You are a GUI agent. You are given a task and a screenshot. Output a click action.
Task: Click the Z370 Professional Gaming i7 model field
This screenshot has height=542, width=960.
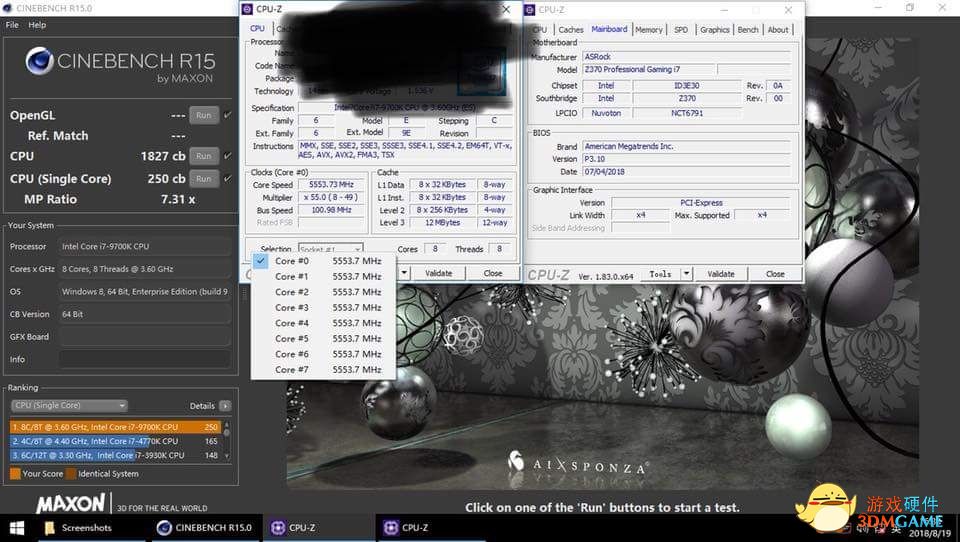pyautogui.click(x=648, y=69)
